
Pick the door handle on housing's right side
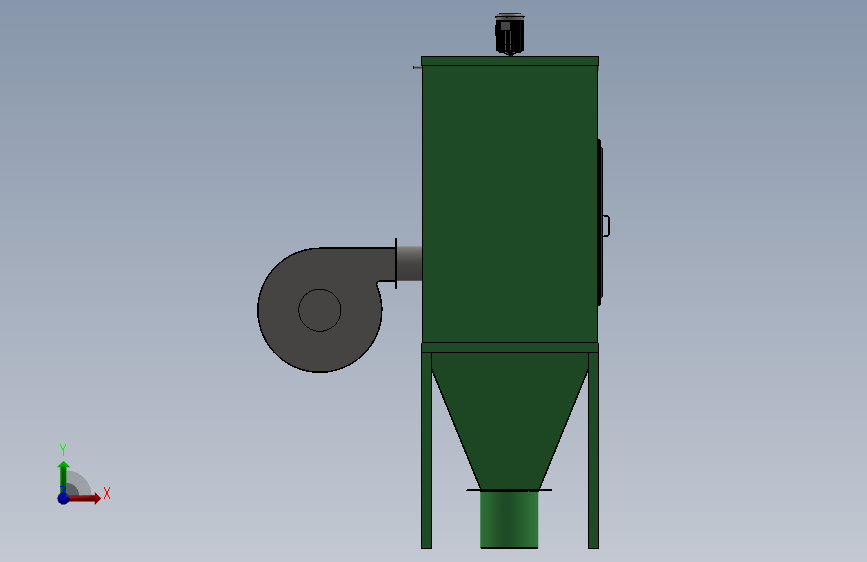tap(607, 226)
